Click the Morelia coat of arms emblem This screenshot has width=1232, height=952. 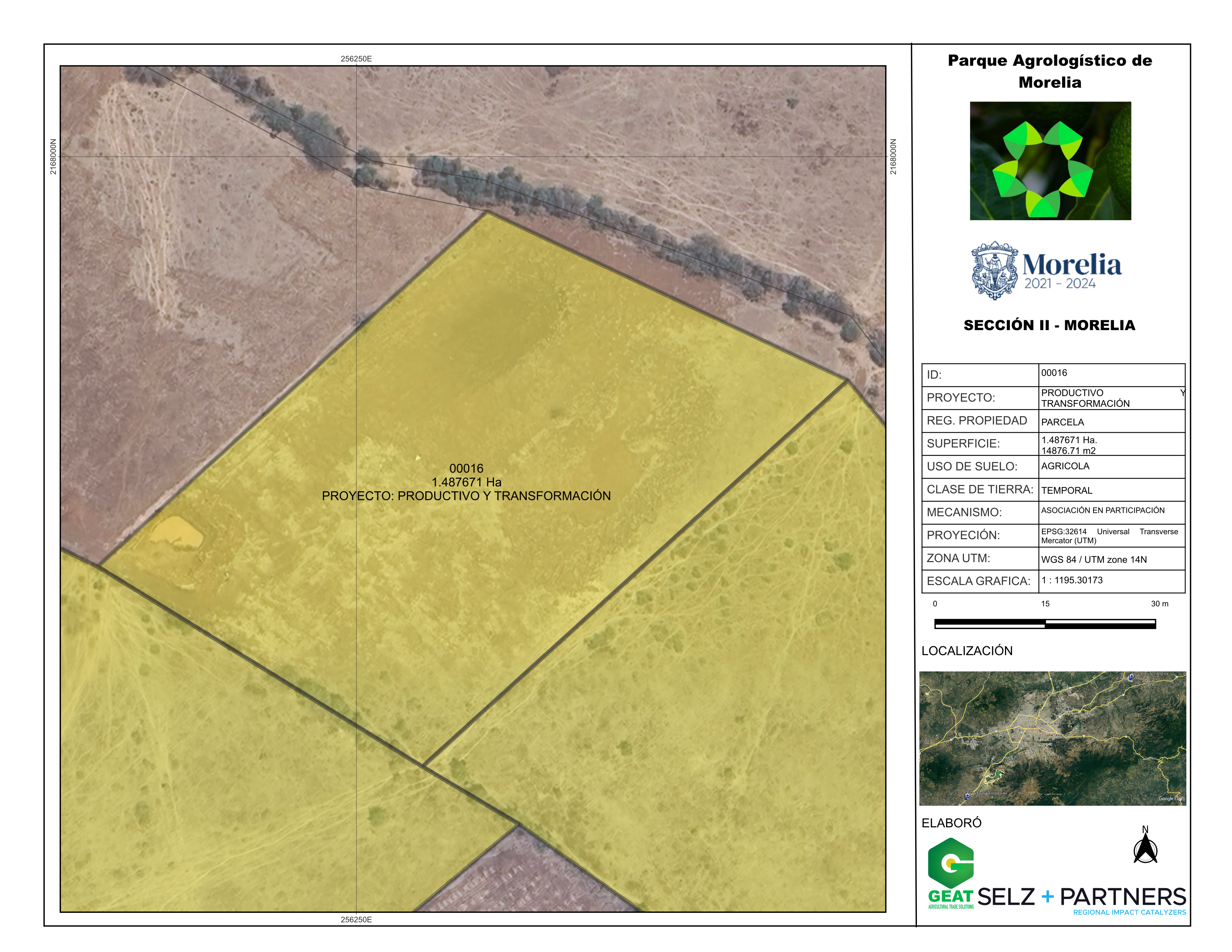[x=995, y=270]
